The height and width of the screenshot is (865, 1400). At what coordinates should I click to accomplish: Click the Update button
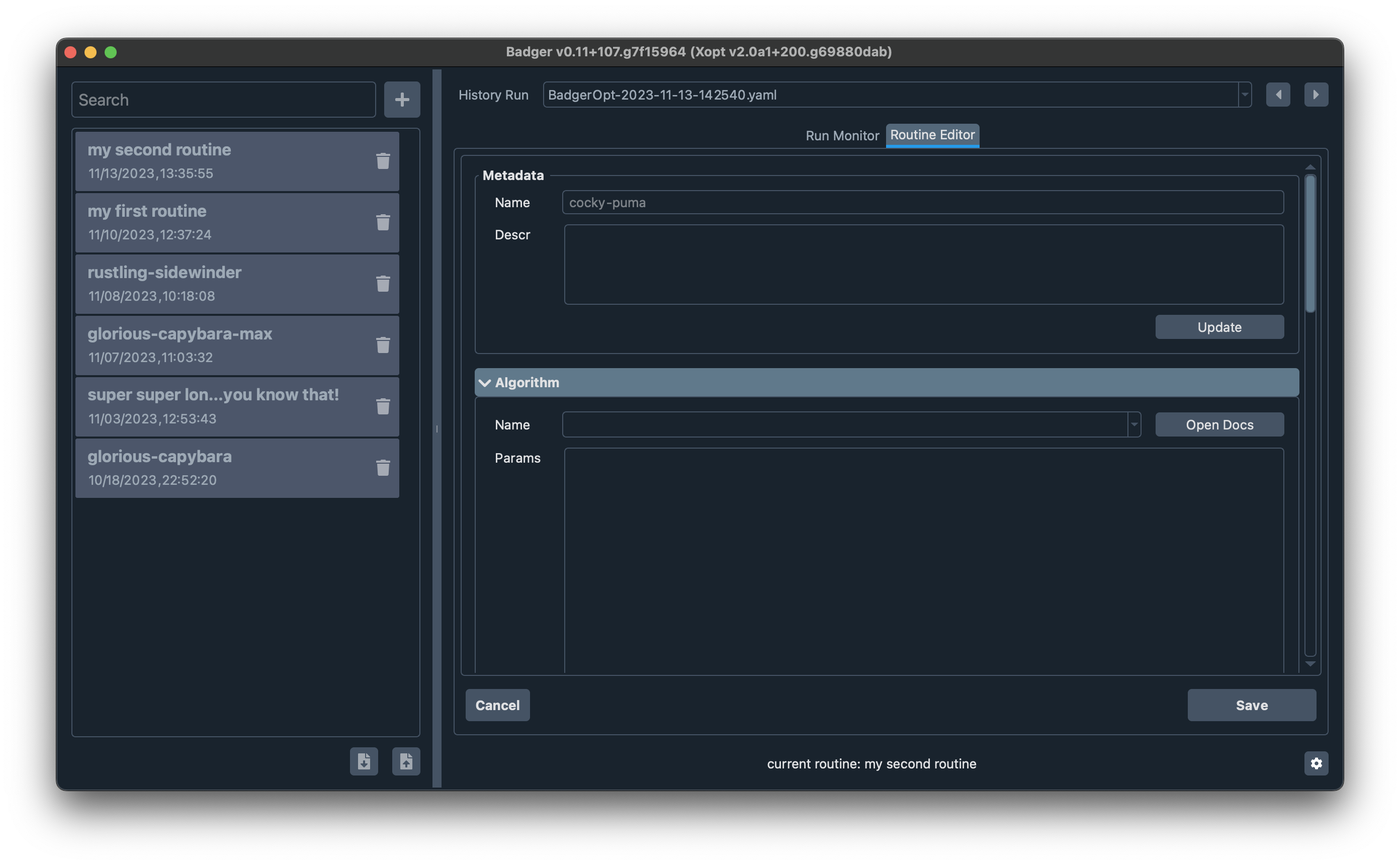[1219, 327]
